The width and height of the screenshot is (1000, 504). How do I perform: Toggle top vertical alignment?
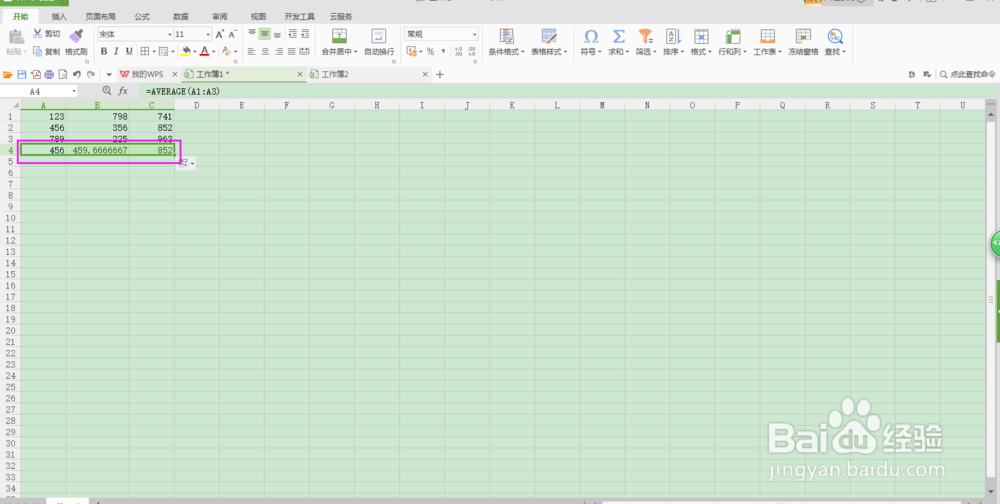tap(252, 34)
